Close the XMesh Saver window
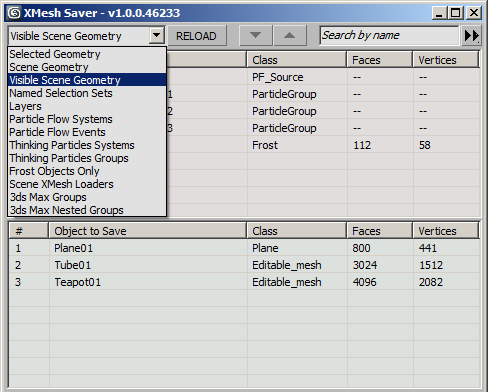Viewport: 488px width, 392px height. point(474,13)
